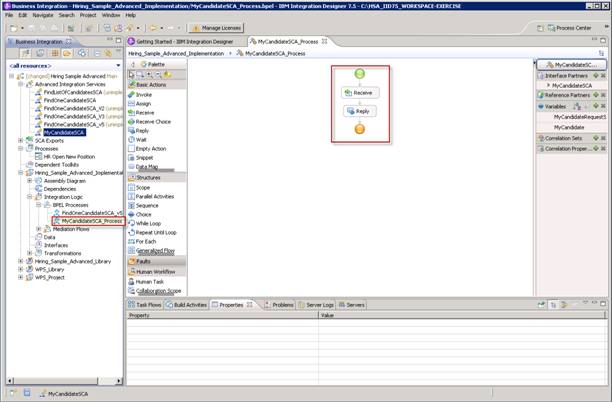This screenshot has height=402, width=612.
Task: Open the Getting Started editor tab
Action: [187, 42]
